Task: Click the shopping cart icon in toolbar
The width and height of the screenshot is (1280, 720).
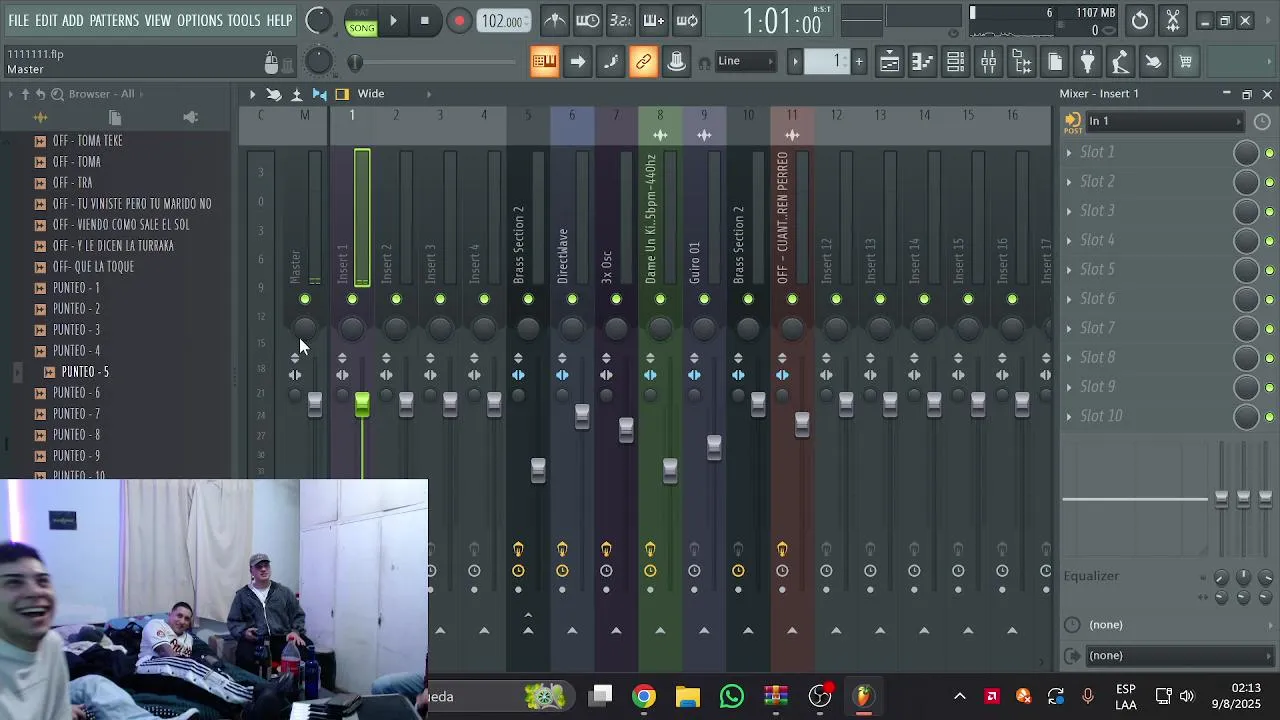Action: tap(1186, 62)
